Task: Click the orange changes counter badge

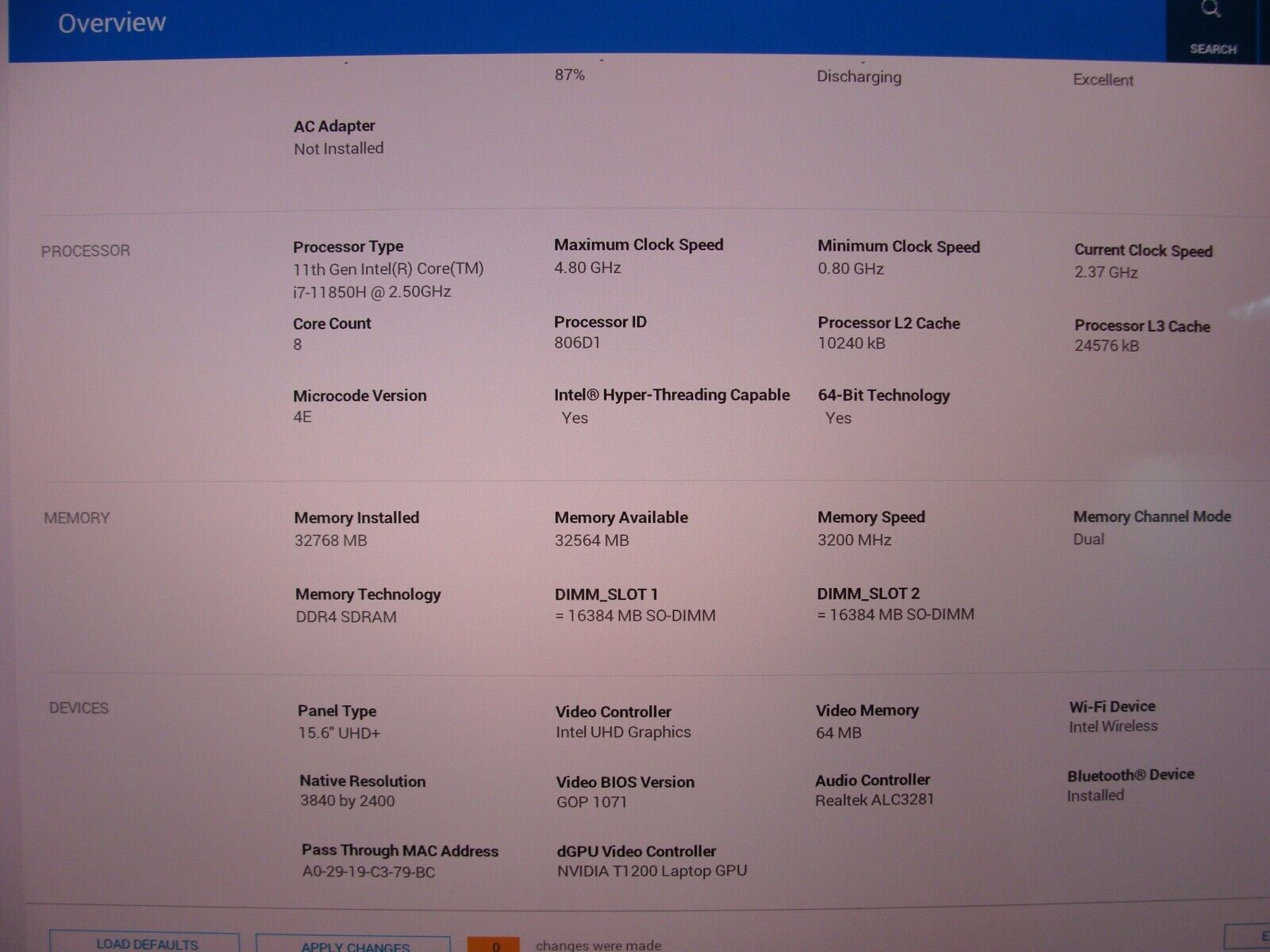Action: tap(494, 945)
